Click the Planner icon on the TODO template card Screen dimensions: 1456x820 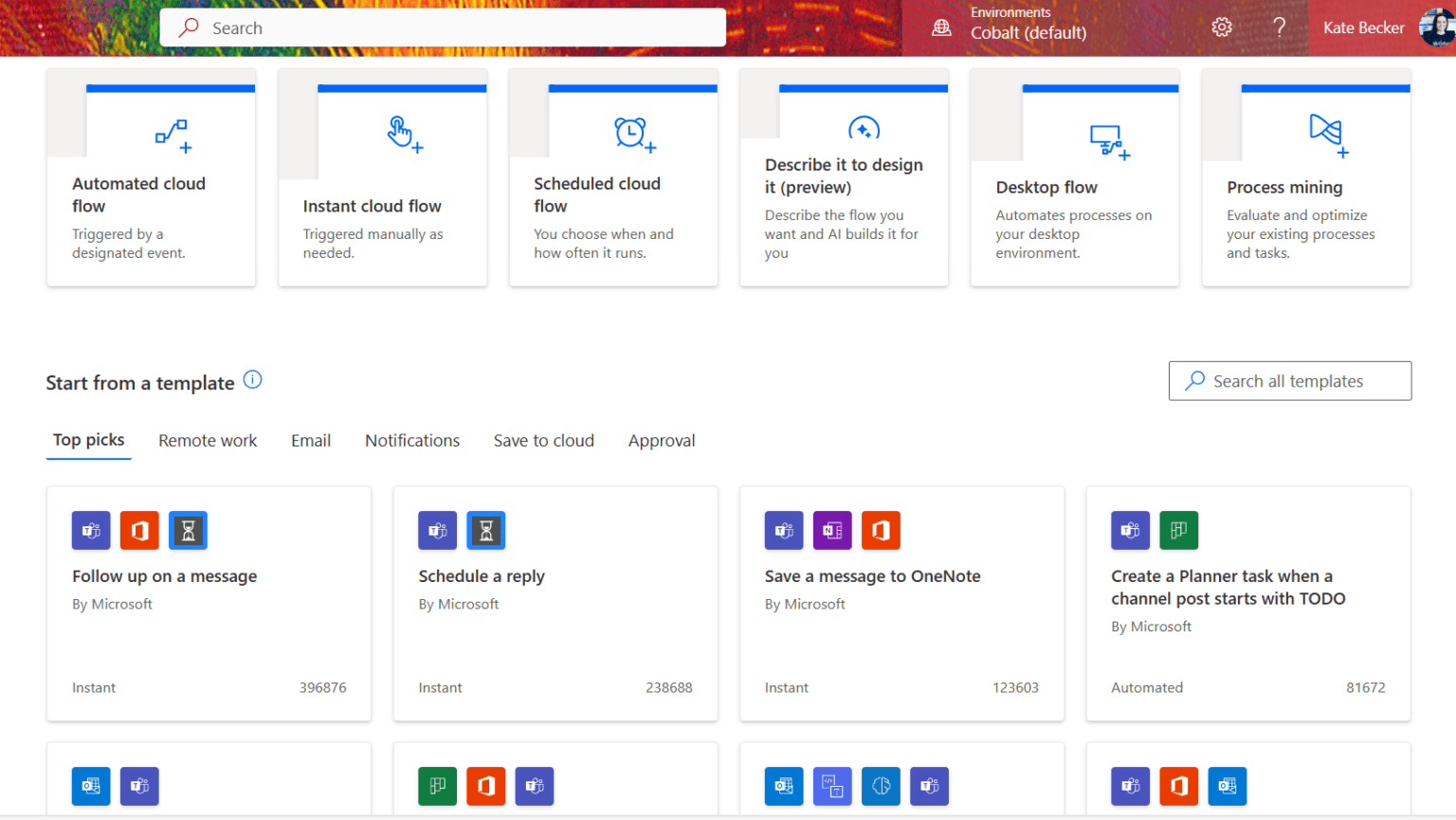coord(1178,530)
